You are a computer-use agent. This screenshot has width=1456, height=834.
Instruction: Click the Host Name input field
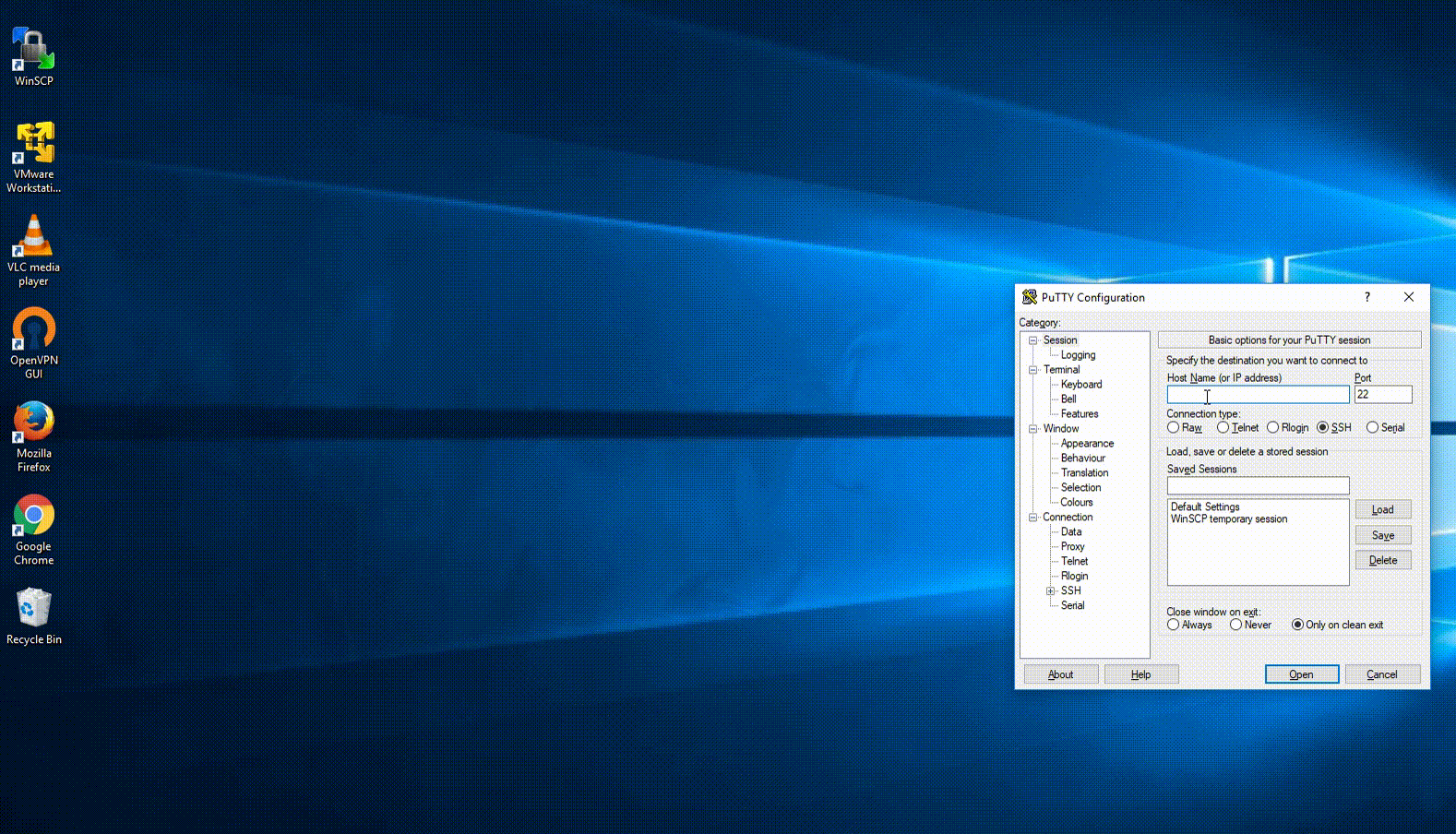[1257, 395]
